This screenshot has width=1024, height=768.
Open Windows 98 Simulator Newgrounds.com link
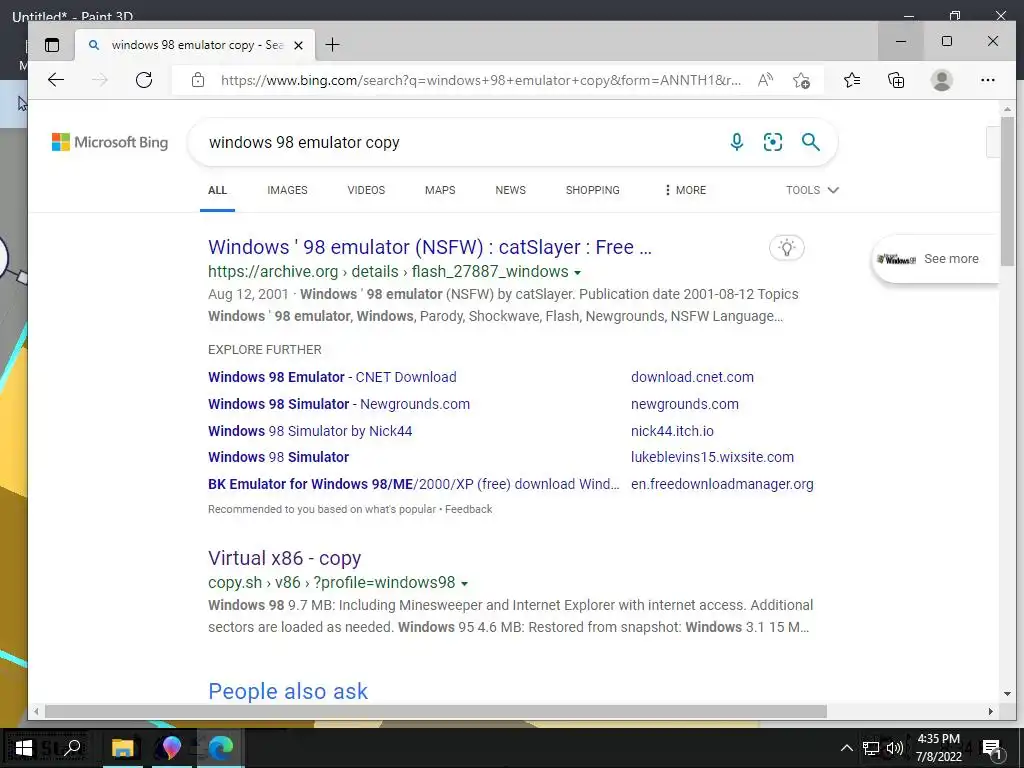coord(339,404)
